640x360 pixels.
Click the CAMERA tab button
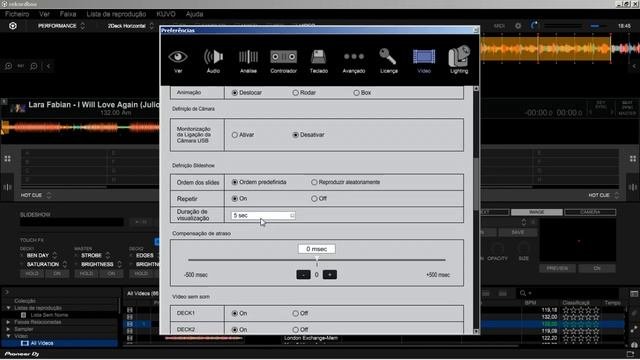[590, 212]
